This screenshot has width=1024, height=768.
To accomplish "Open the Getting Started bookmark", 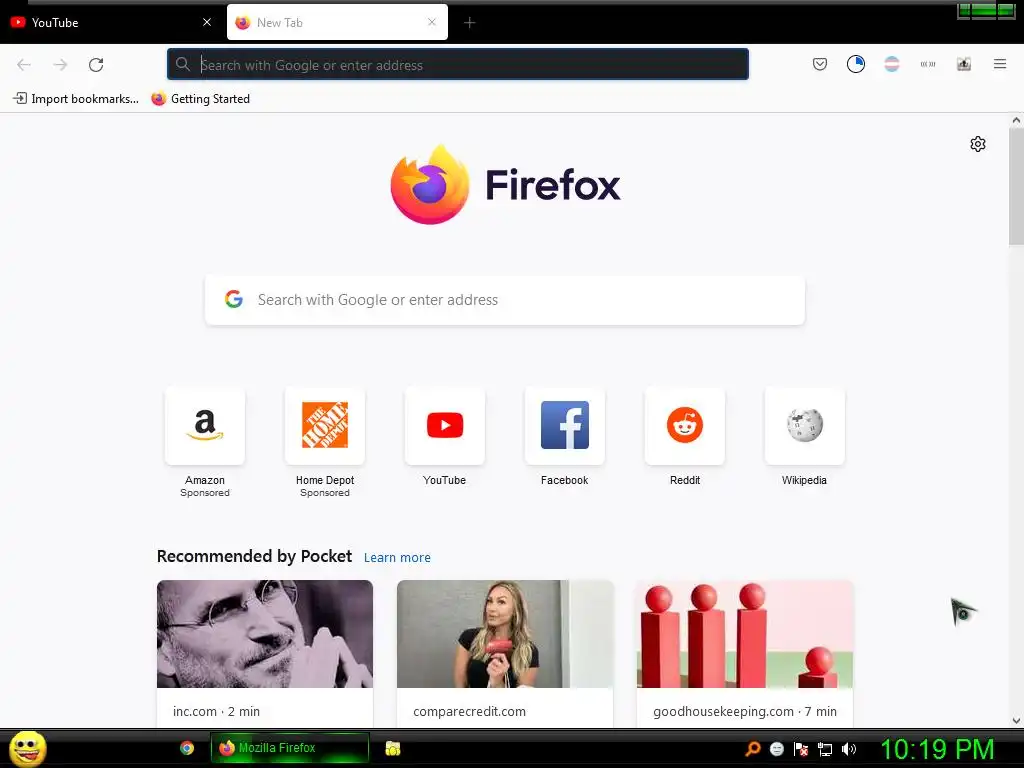I will 200,99.
